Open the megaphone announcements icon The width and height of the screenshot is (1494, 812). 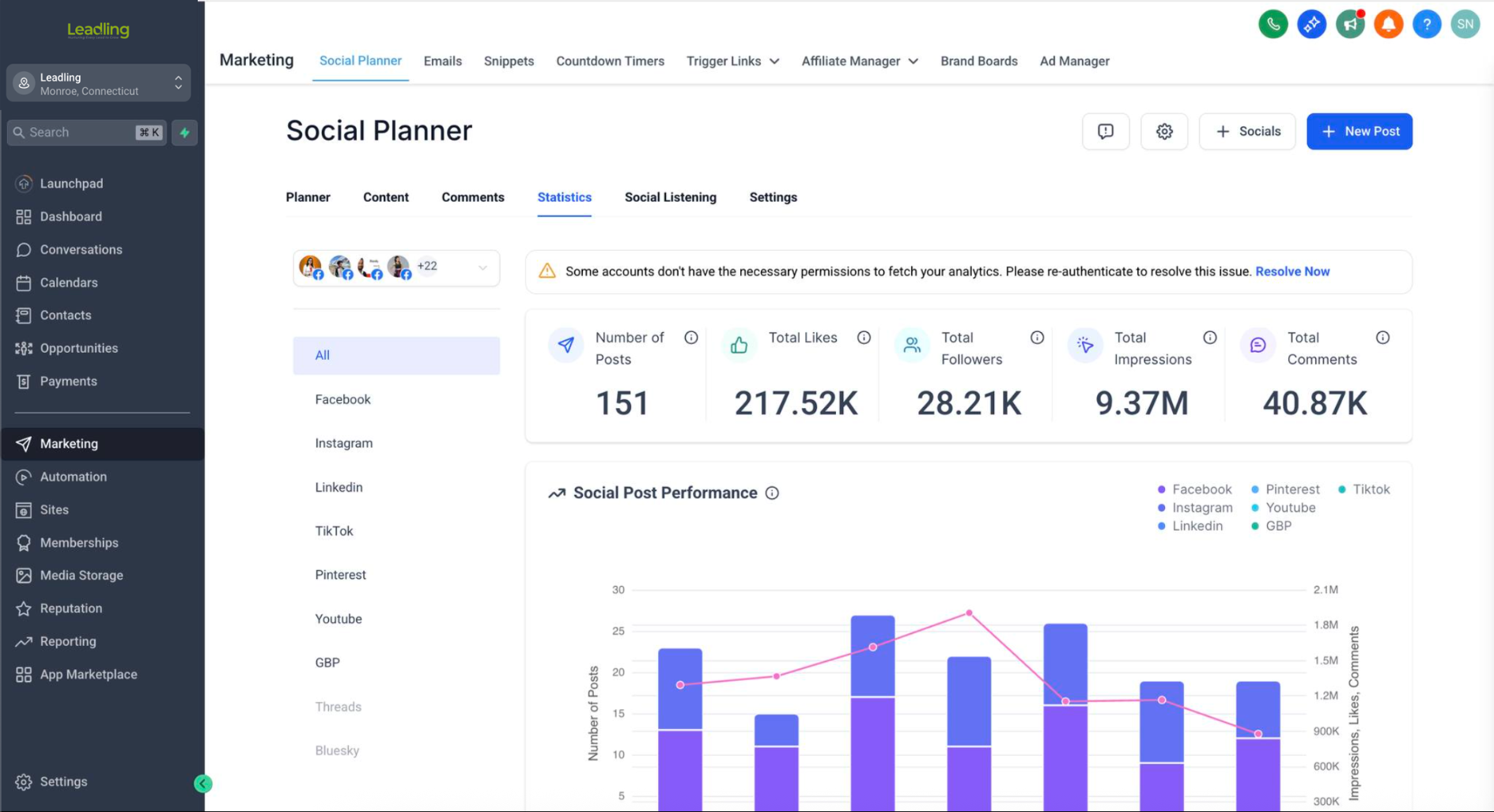coord(1350,25)
